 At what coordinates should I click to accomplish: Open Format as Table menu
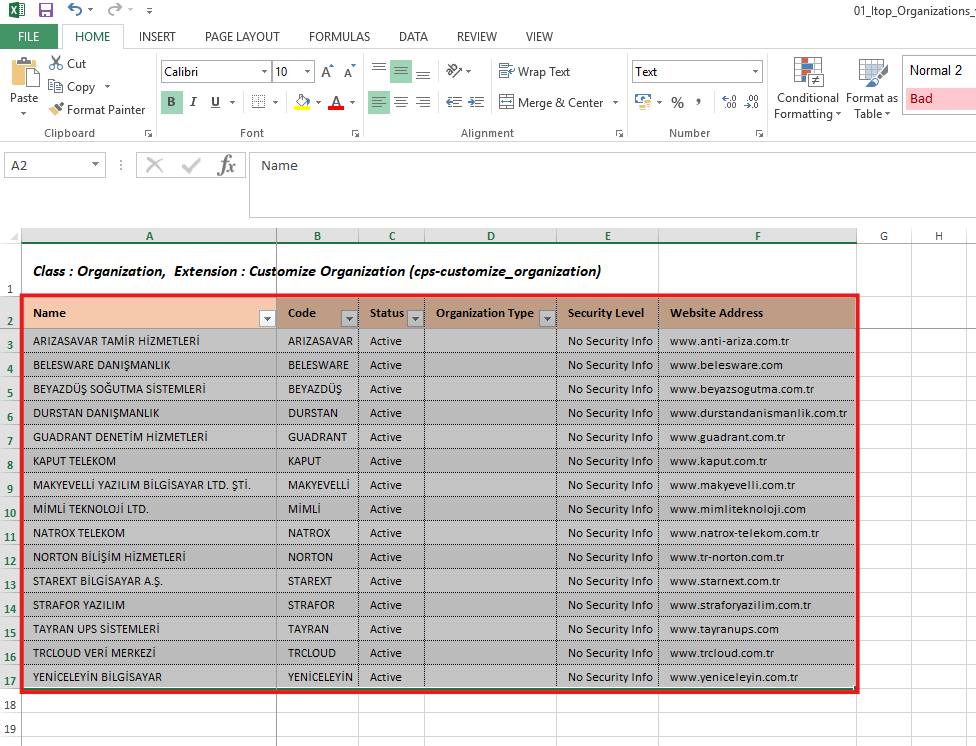pyautogui.click(x=871, y=88)
